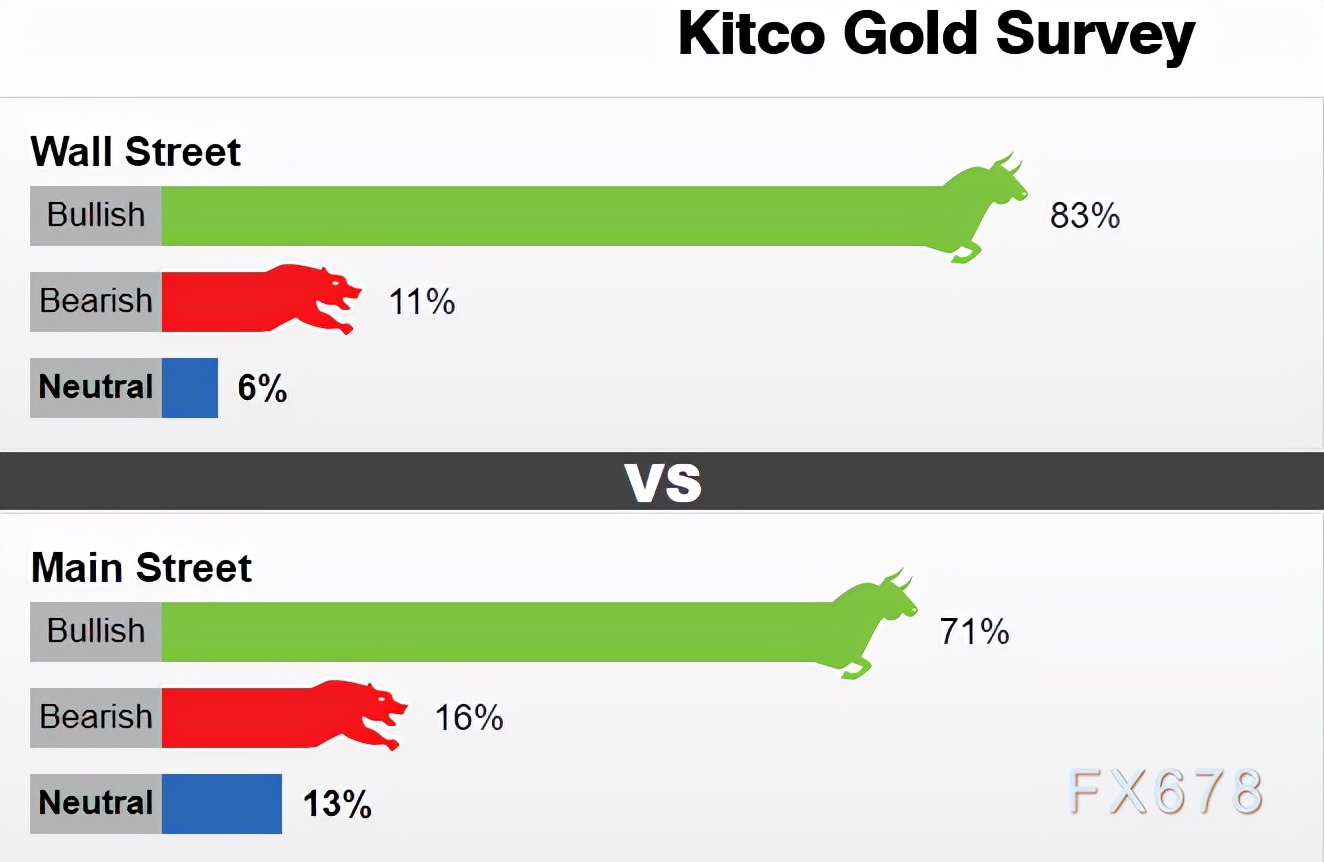Viewport: 1324px width, 862px height.
Task: Click the Main Street Neutral label
Action: click(96, 803)
